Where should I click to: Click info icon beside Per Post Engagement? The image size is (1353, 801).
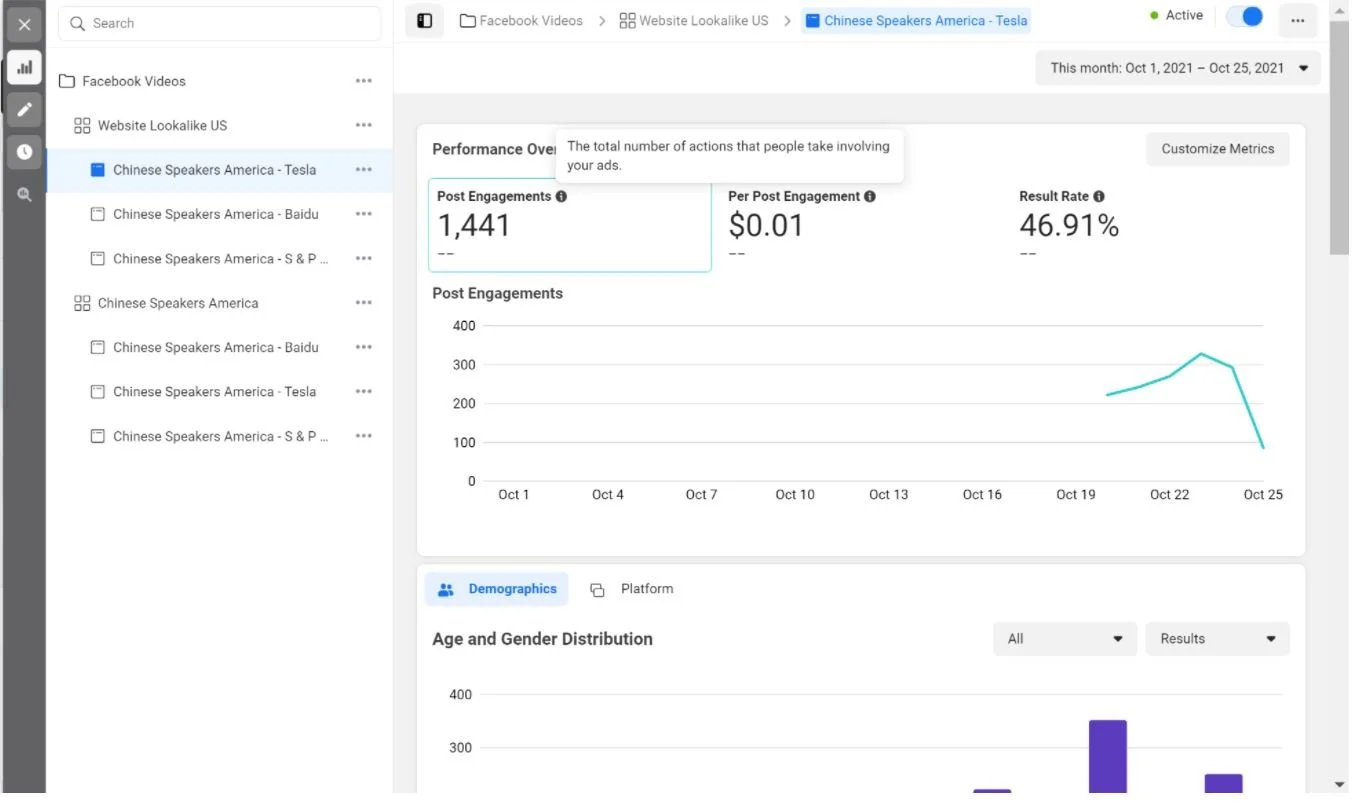click(870, 197)
